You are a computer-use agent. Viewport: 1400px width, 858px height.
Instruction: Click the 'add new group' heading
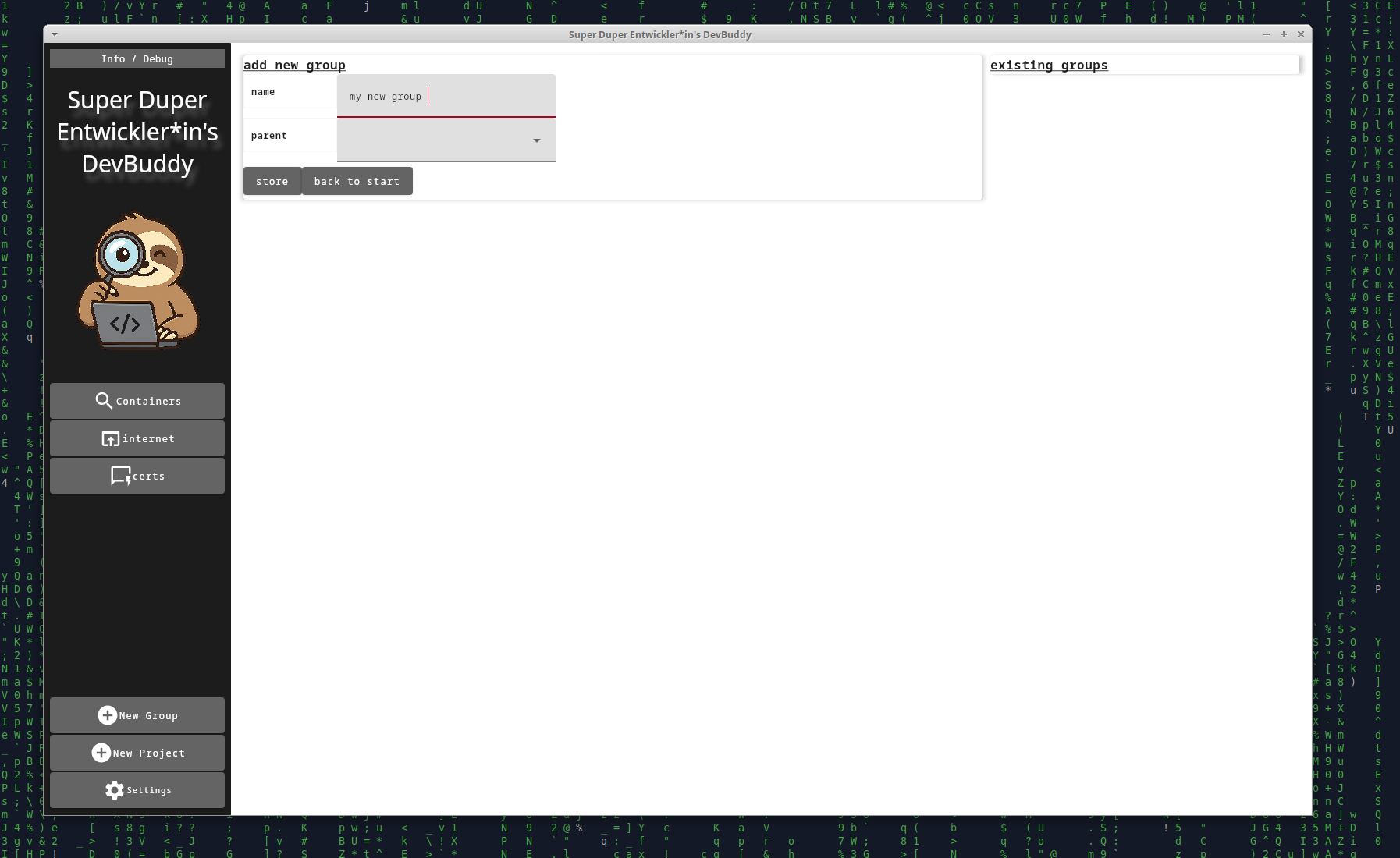click(x=294, y=66)
